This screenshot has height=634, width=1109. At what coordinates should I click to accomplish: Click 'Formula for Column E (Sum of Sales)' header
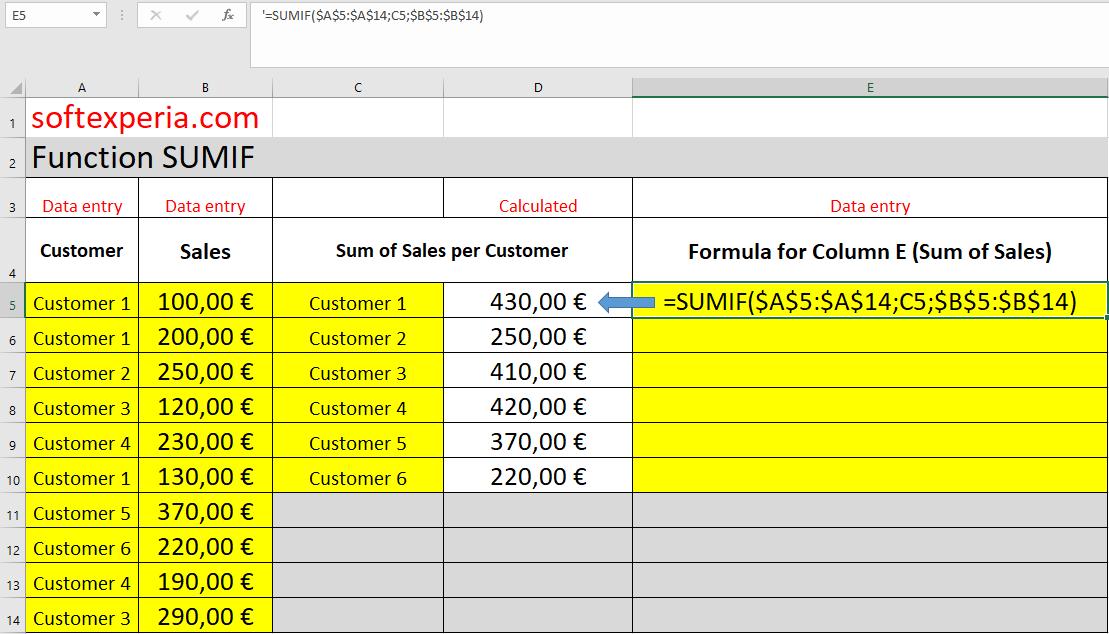[870, 250]
